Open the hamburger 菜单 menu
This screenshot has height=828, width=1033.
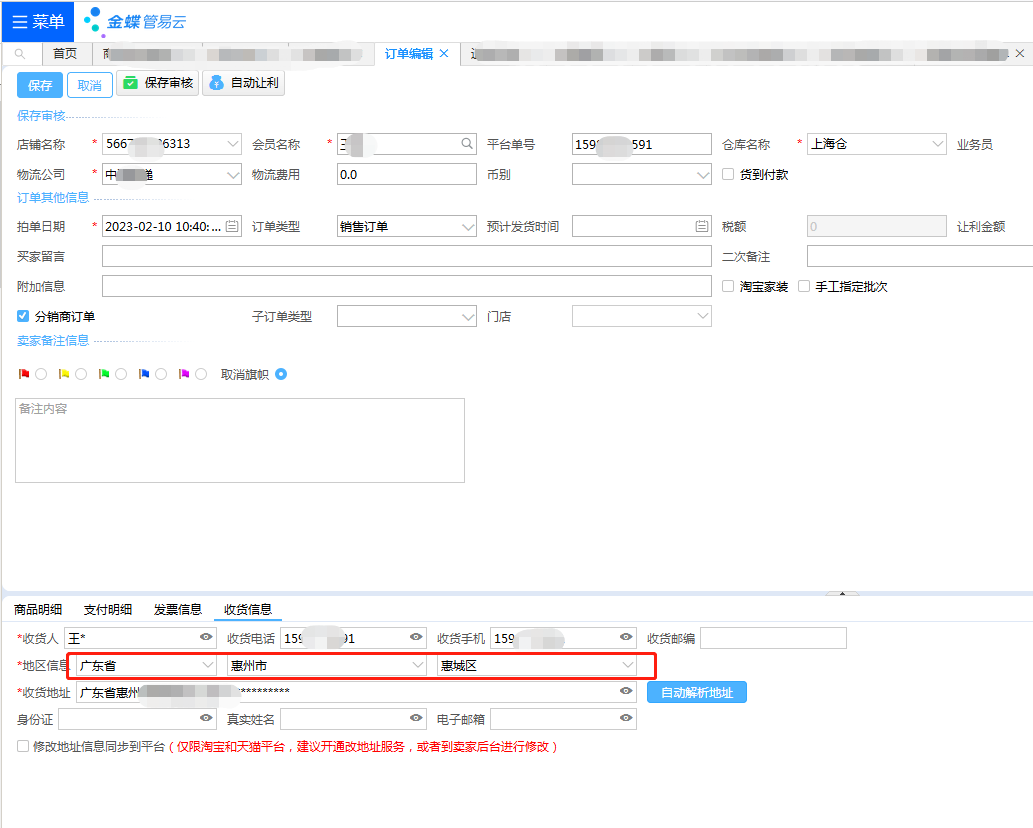pyautogui.click(x=37, y=21)
